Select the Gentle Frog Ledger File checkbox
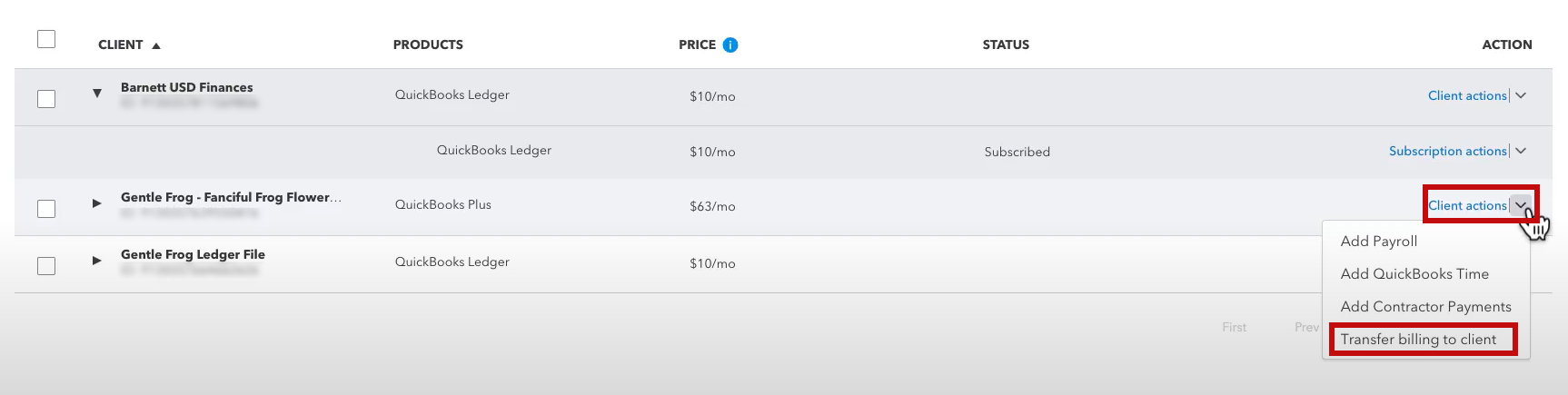The height and width of the screenshot is (395, 1568). click(46, 265)
